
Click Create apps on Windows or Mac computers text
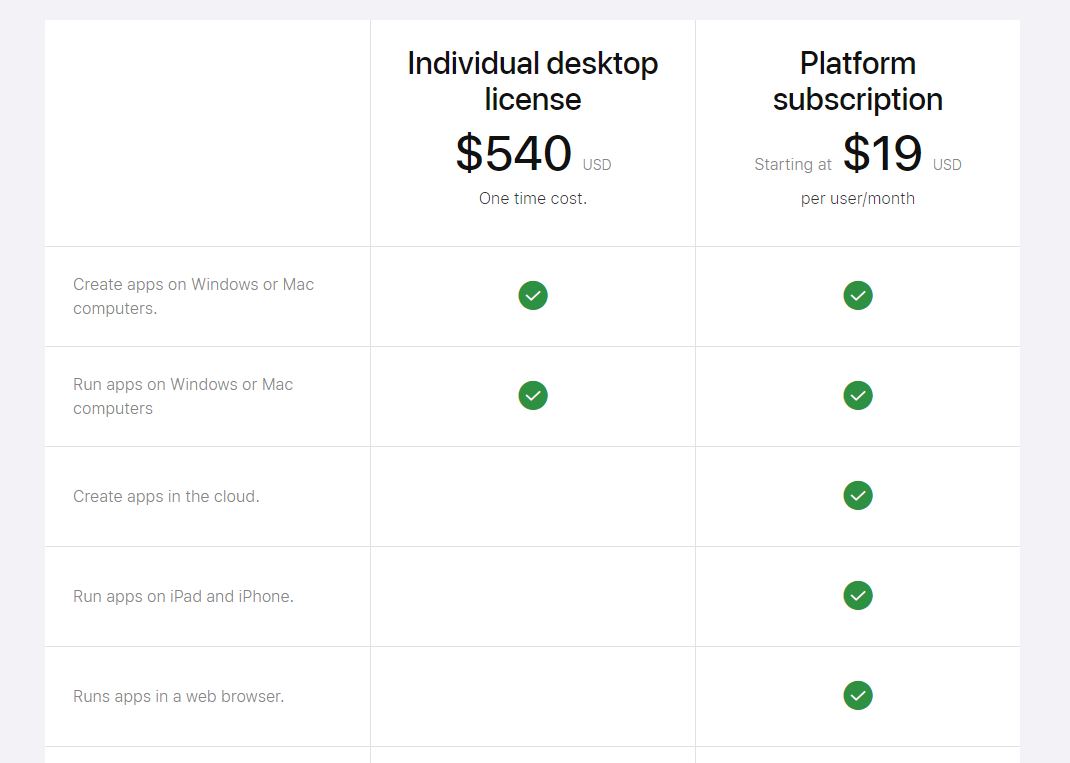coord(194,296)
